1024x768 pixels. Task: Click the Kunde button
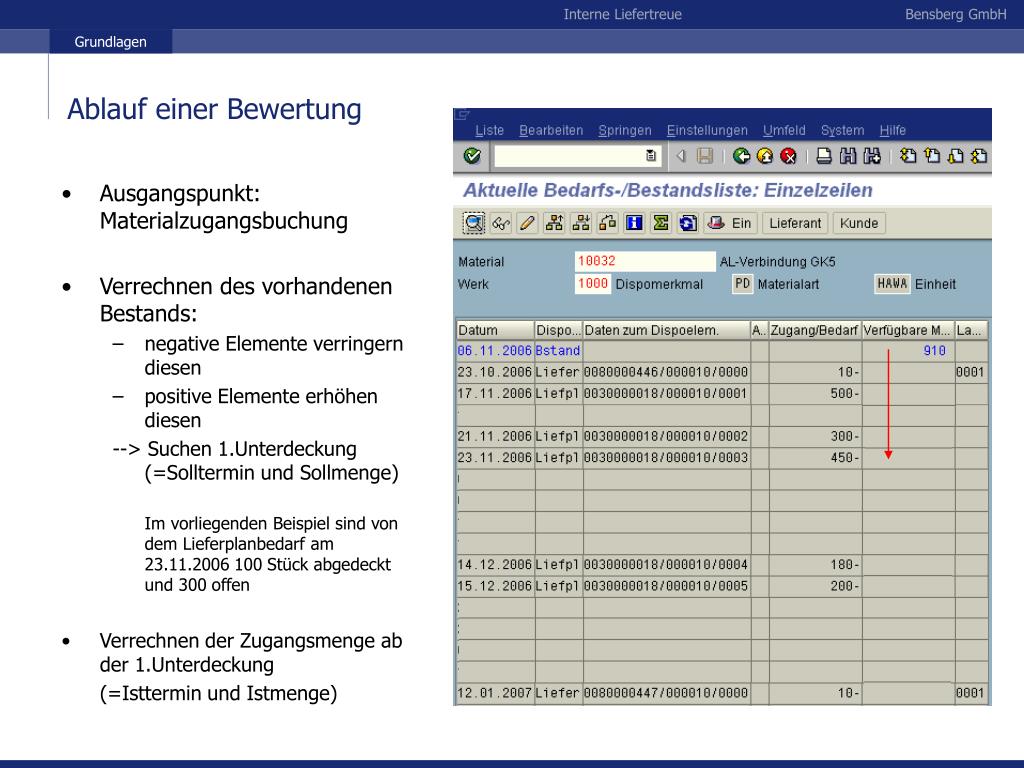point(859,223)
